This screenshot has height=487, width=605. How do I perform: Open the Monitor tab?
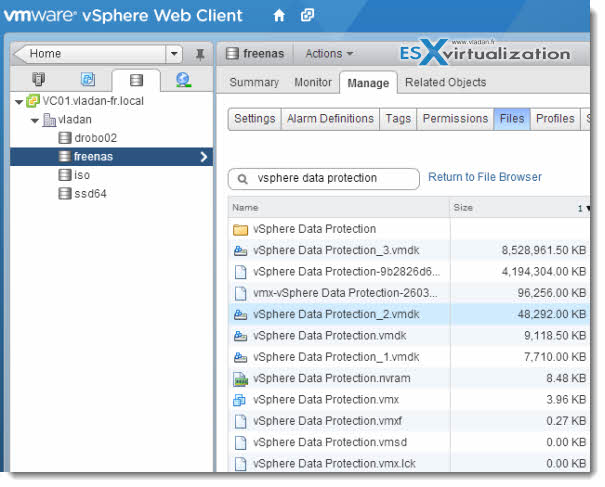point(313,82)
